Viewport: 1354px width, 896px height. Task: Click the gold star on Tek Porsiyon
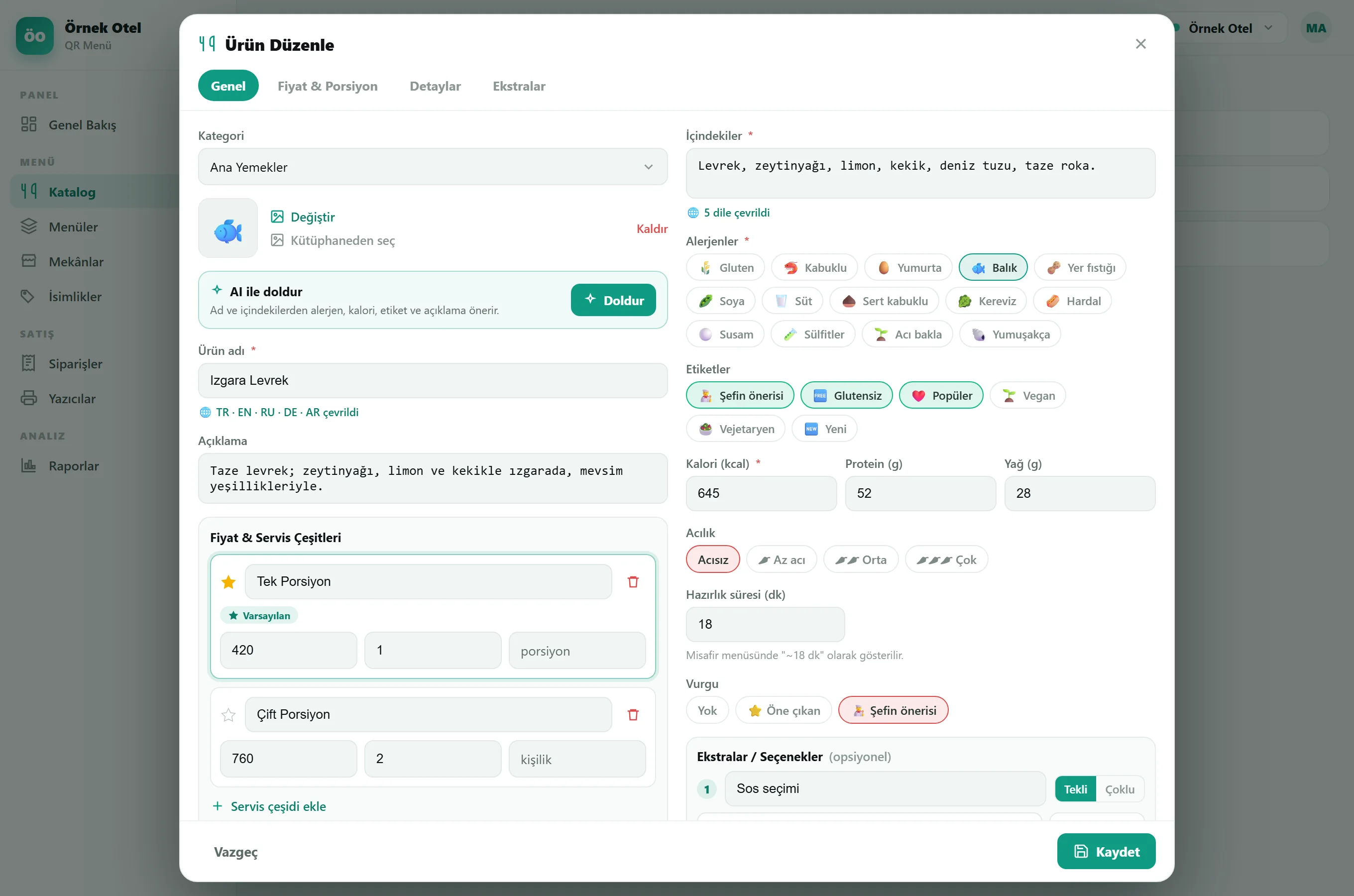(x=228, y=582)
